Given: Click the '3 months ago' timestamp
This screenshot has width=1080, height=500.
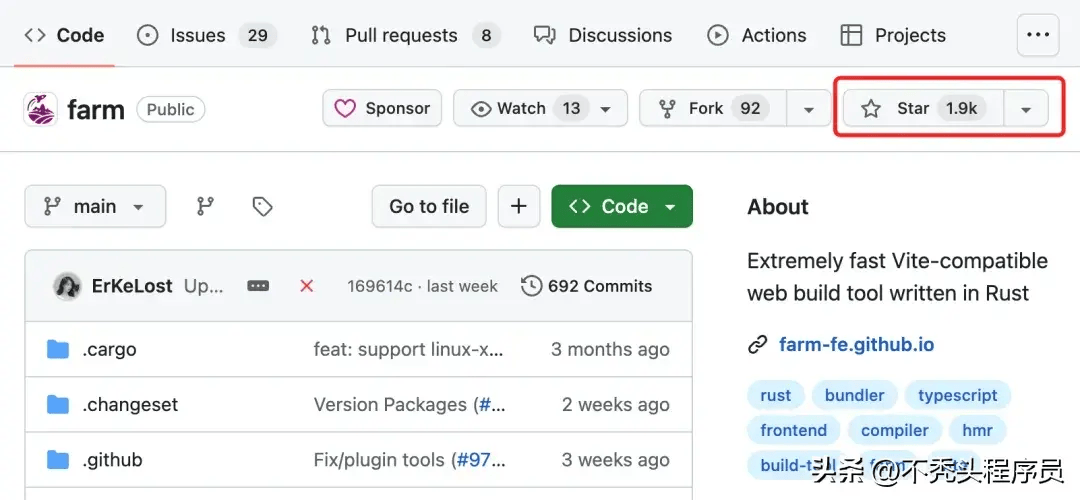Looking at the screenshot, I should pyautogui.click(x=610, y=349).
